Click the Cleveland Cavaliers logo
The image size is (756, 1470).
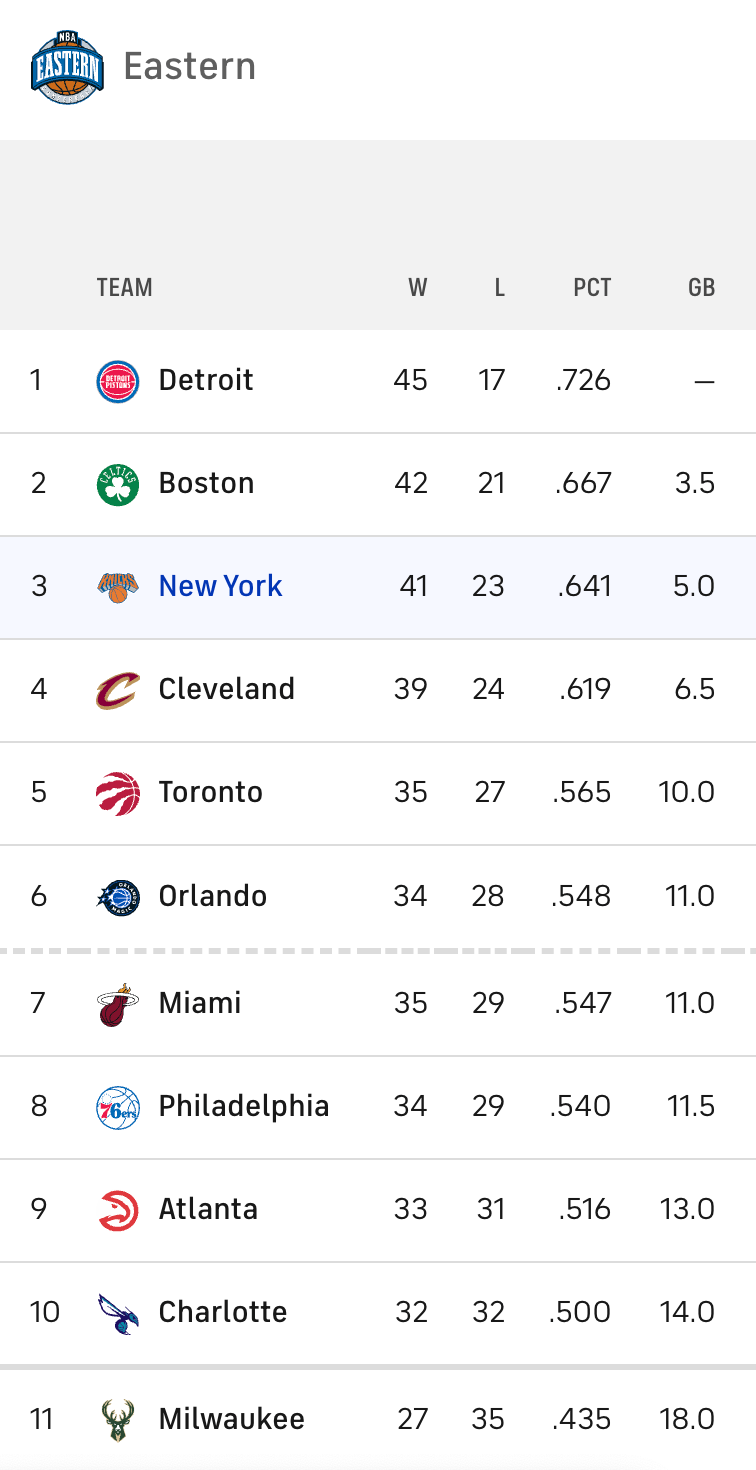point(118,690)
